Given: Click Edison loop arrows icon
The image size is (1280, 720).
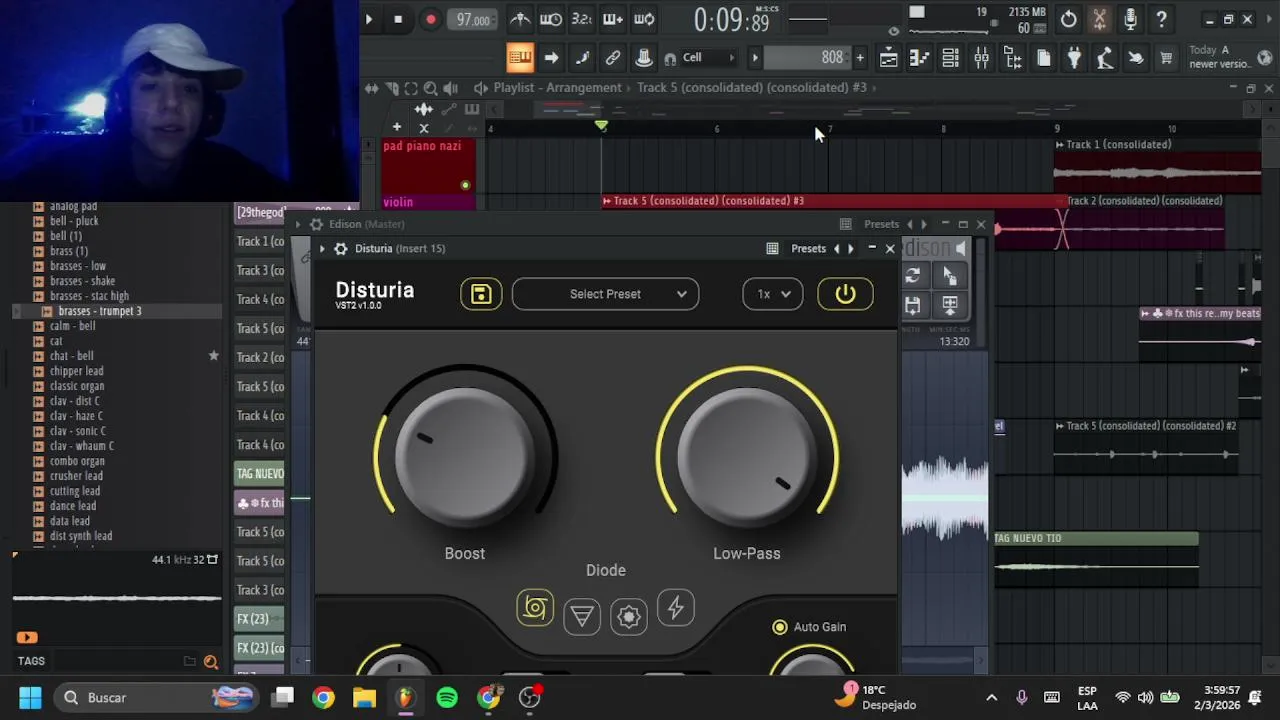Looking at the screenshot, I should (x=912, y=276).
